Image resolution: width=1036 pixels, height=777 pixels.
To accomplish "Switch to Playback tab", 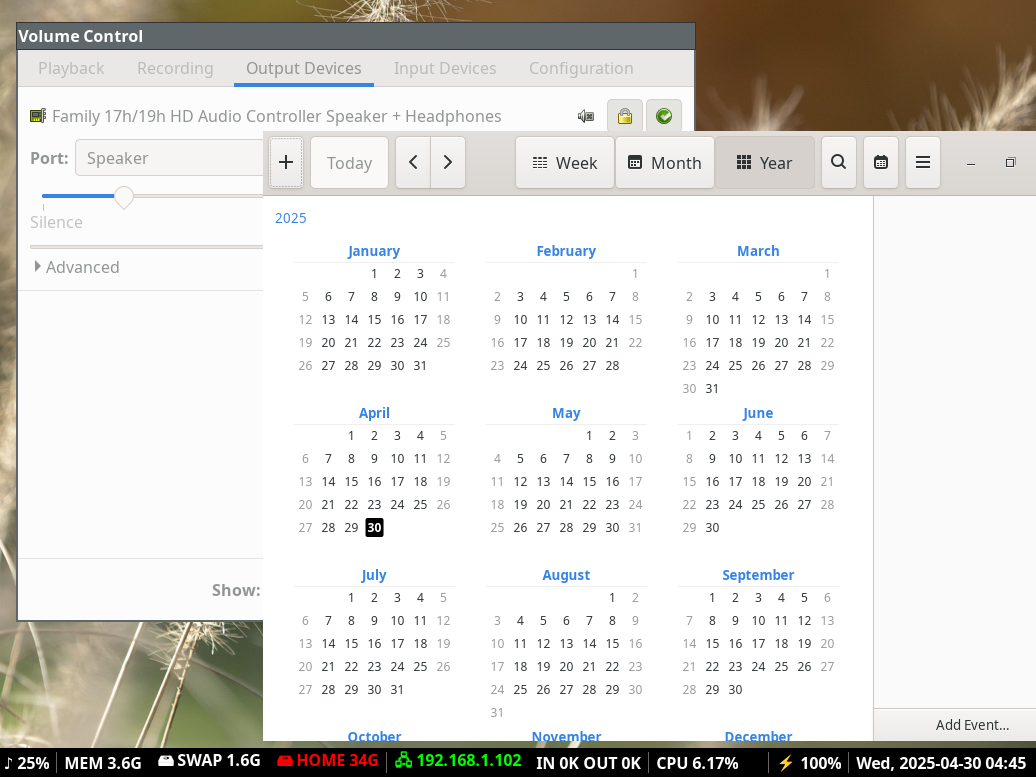I will tap(71, 68).
